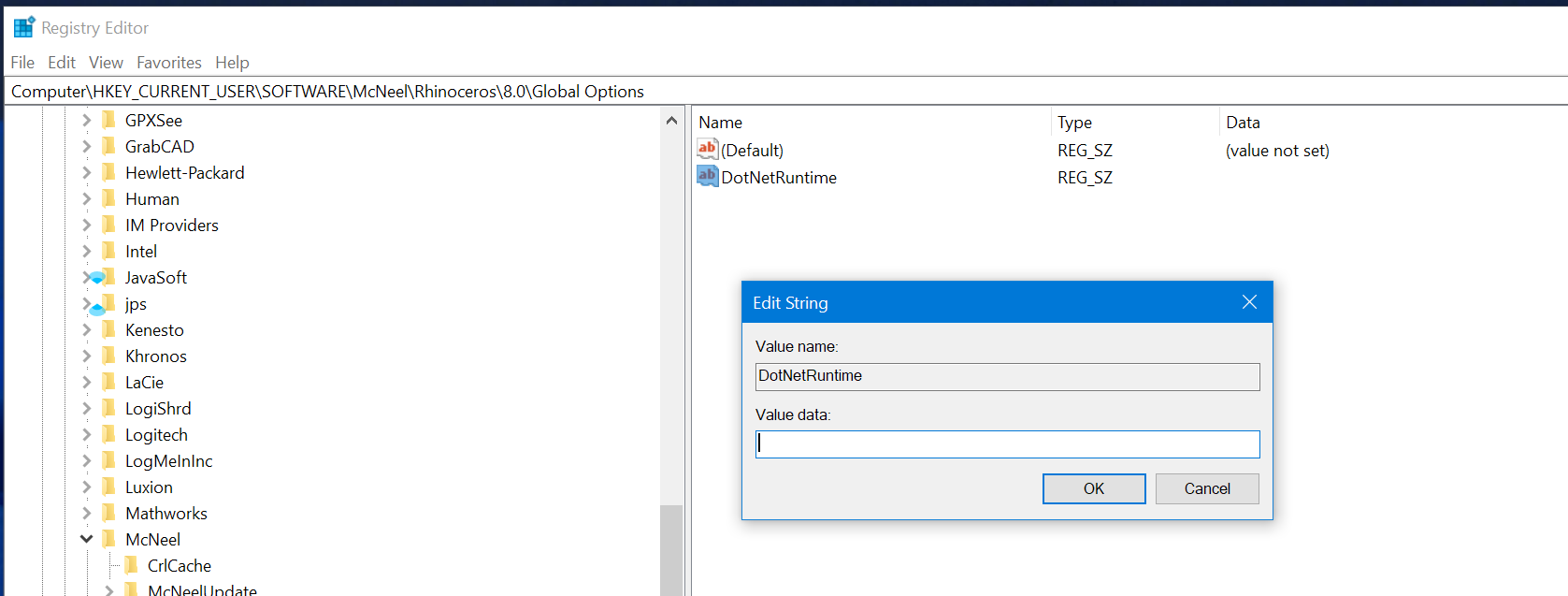The image size is (1568, 596).
Task: Expand the Intel registry key
Action: (x=86, y=251)
